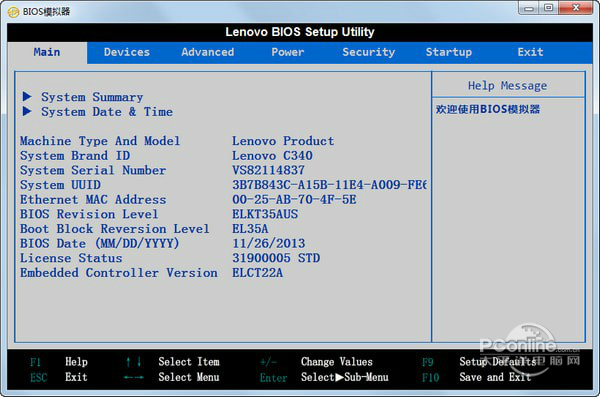Viewport: 600px width, 397px height.
Task: Click the Enter Select Sub-Menu hint
Action: point(324,377)
